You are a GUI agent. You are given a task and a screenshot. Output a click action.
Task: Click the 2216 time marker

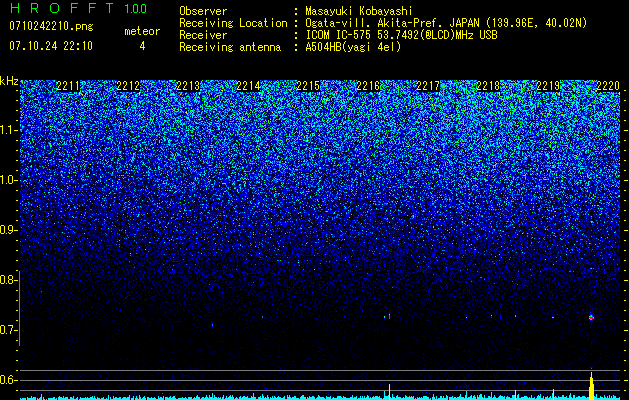368,86
